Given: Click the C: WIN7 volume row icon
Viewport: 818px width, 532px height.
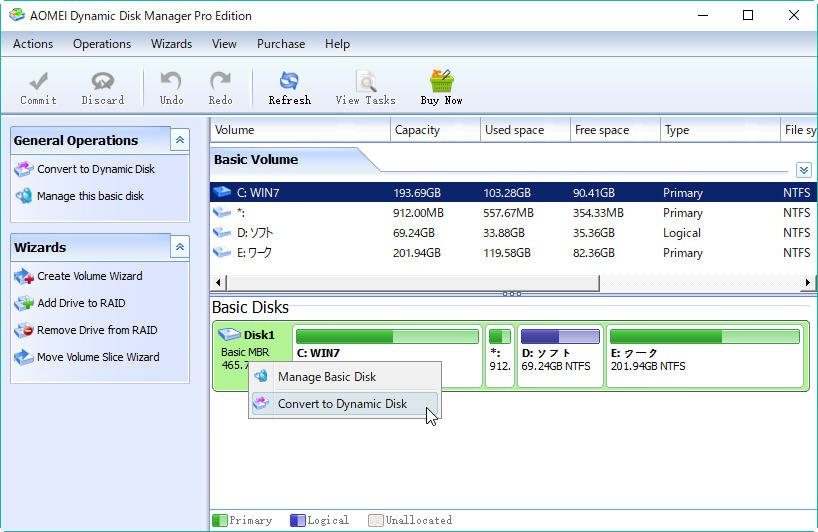Looking at the screenshot, I should click(x=222, y=192).
